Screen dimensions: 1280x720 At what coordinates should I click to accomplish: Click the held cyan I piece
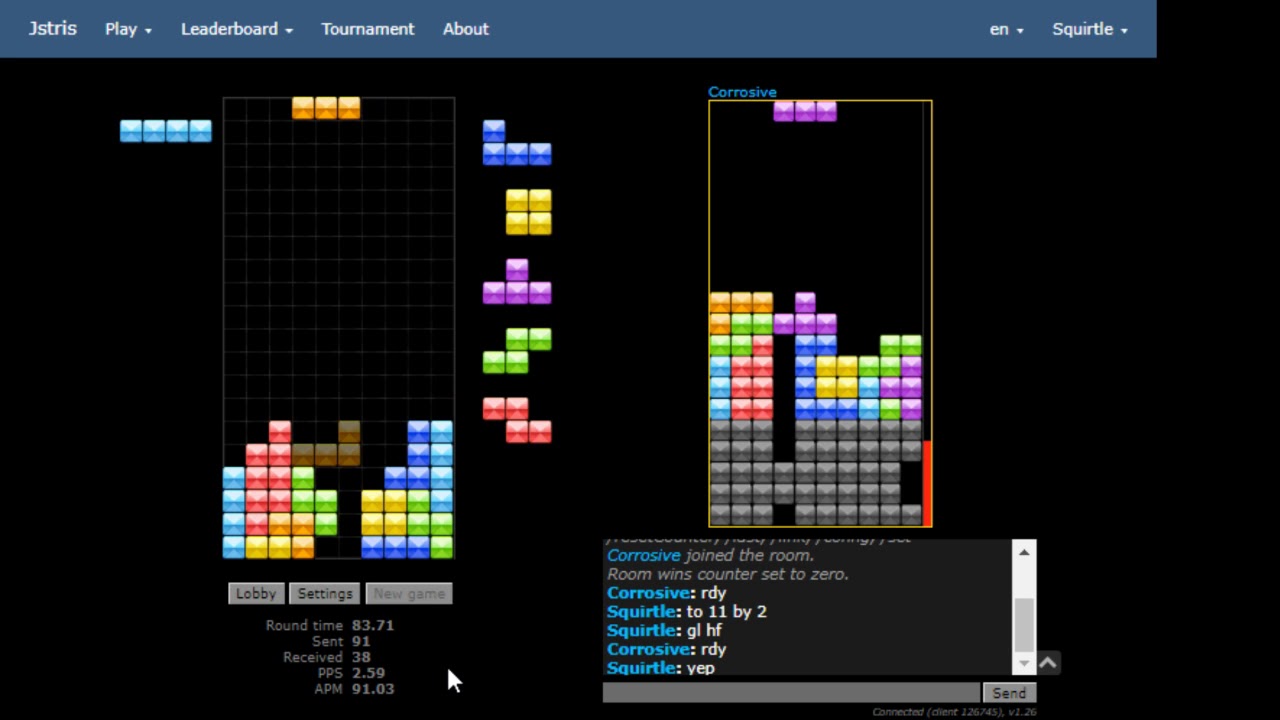point(166,131)
